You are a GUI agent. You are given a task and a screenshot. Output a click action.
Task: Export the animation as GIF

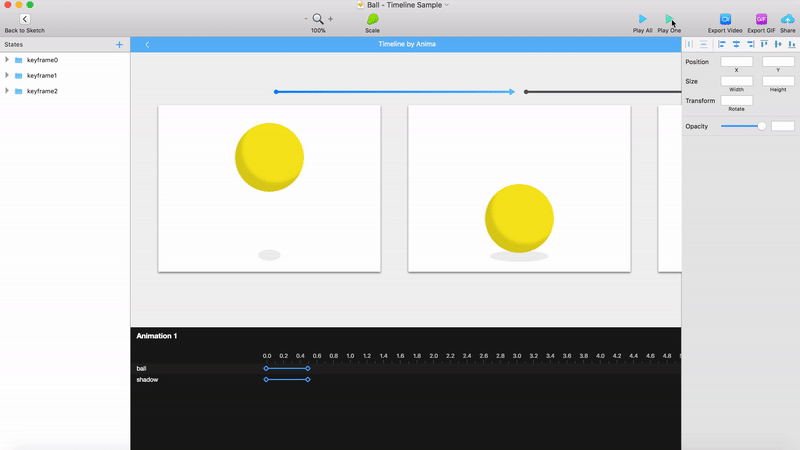[x=761, y=19]
